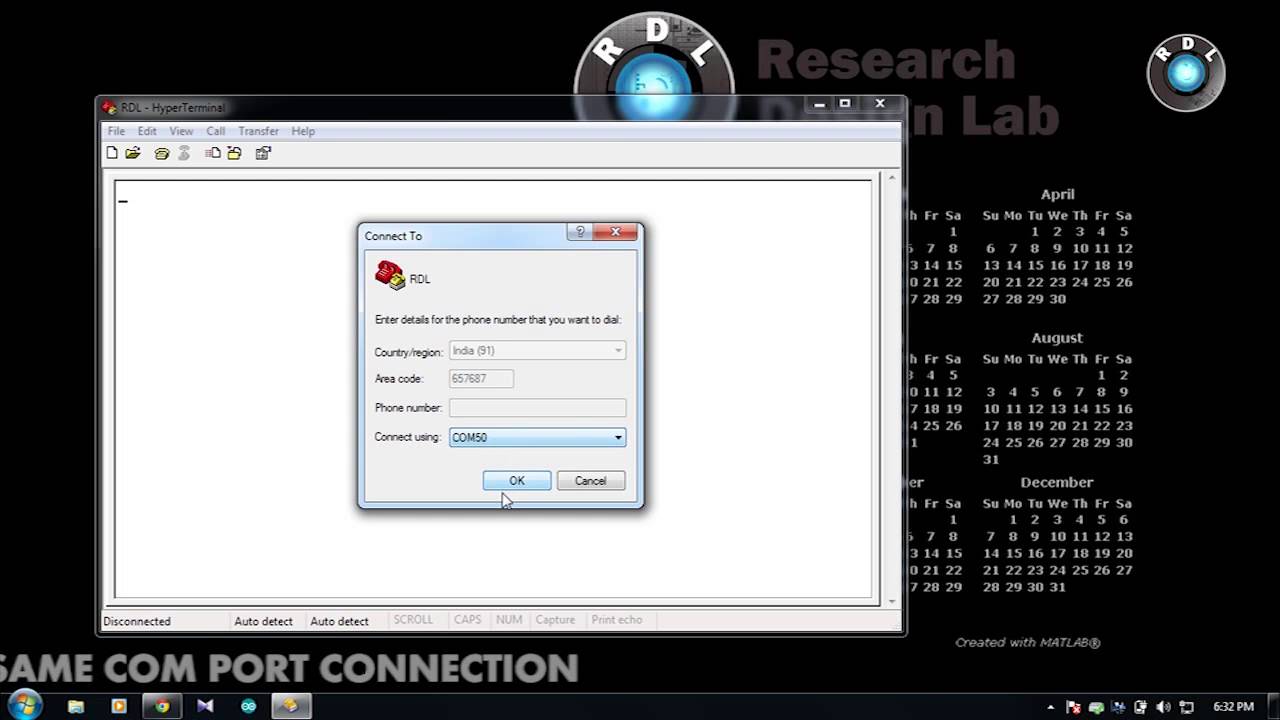The image size is (1280, 720).
Task: Confirm the dialog with OK
Action: [x=517, y=481]
